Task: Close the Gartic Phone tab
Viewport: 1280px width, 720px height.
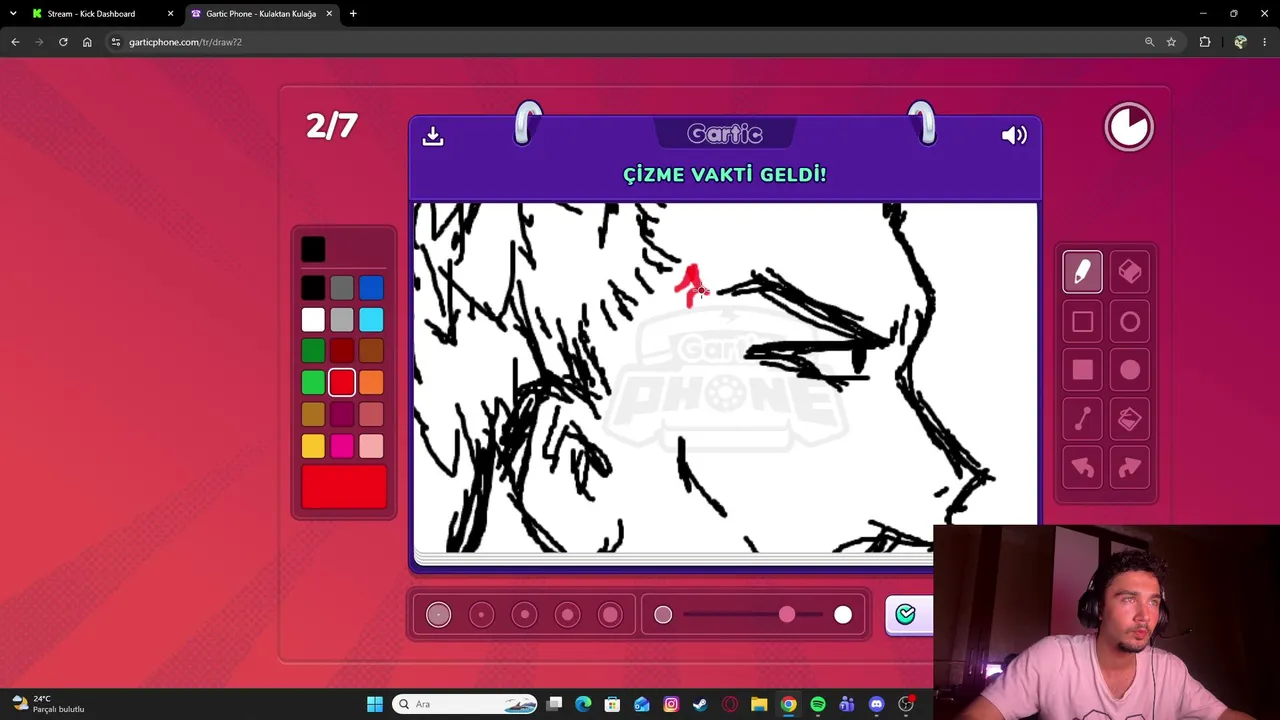Action: point(328,14)
